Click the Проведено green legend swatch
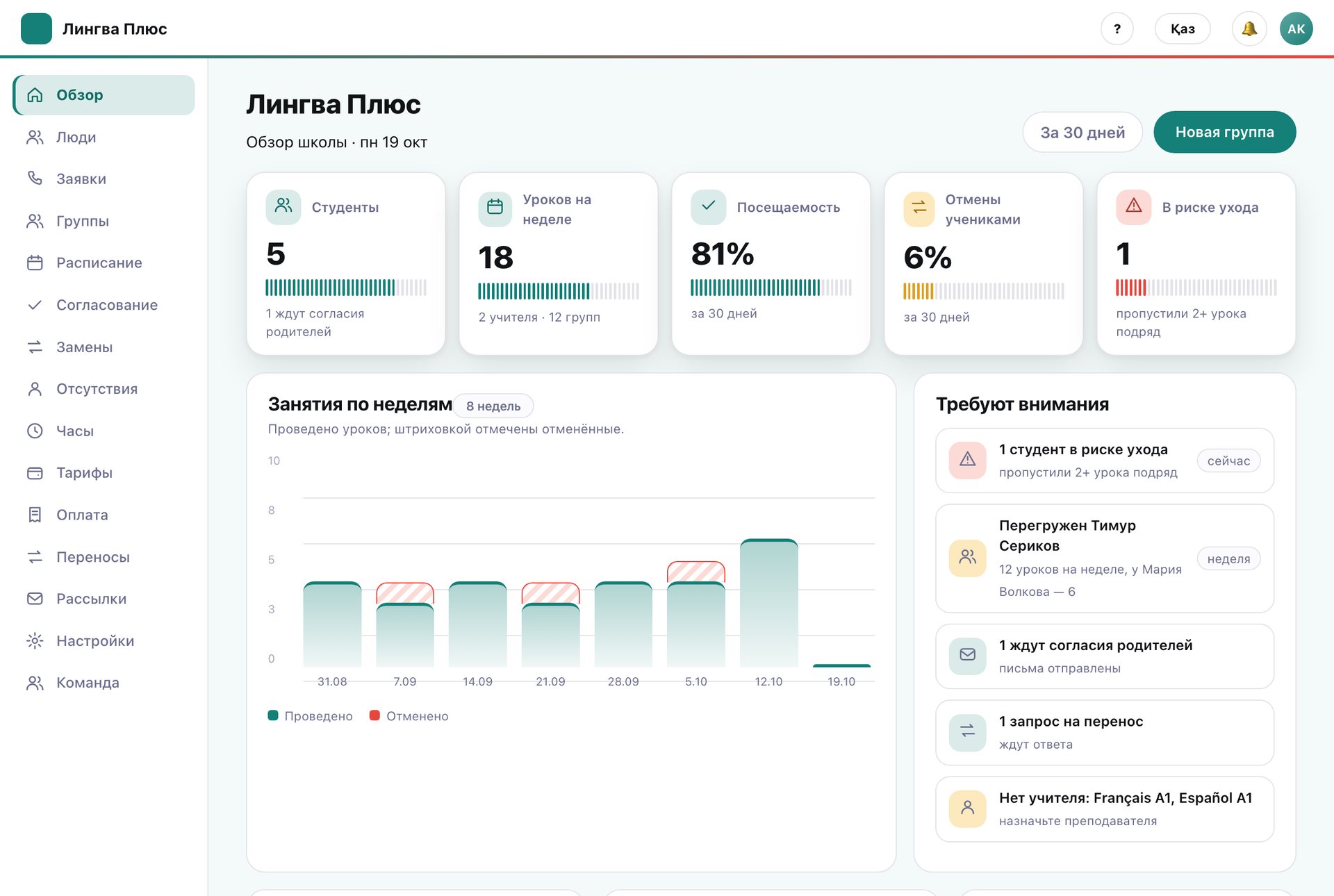1334x896 pixels. (273, 715)
